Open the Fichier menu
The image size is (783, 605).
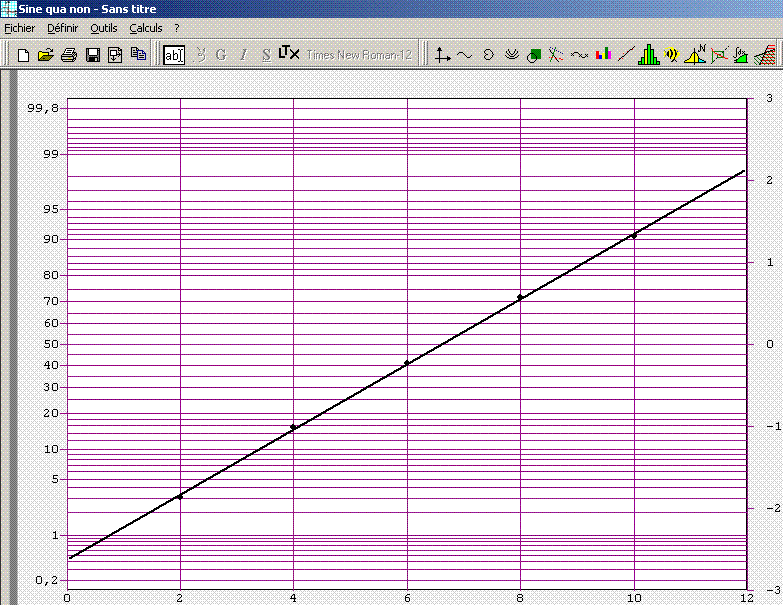(x=20, y=28)
